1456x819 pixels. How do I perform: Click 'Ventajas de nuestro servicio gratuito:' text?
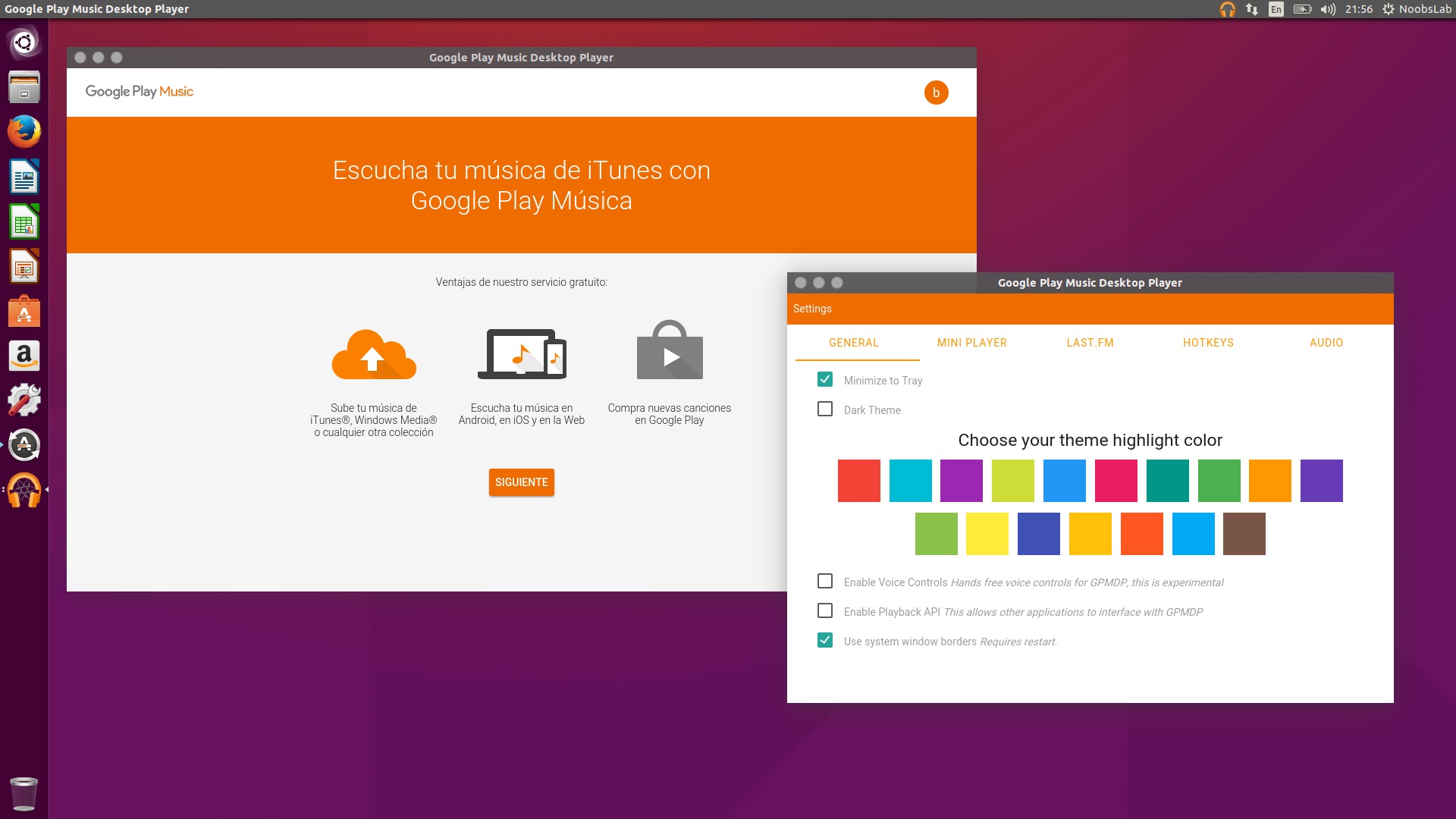(522, 282)
